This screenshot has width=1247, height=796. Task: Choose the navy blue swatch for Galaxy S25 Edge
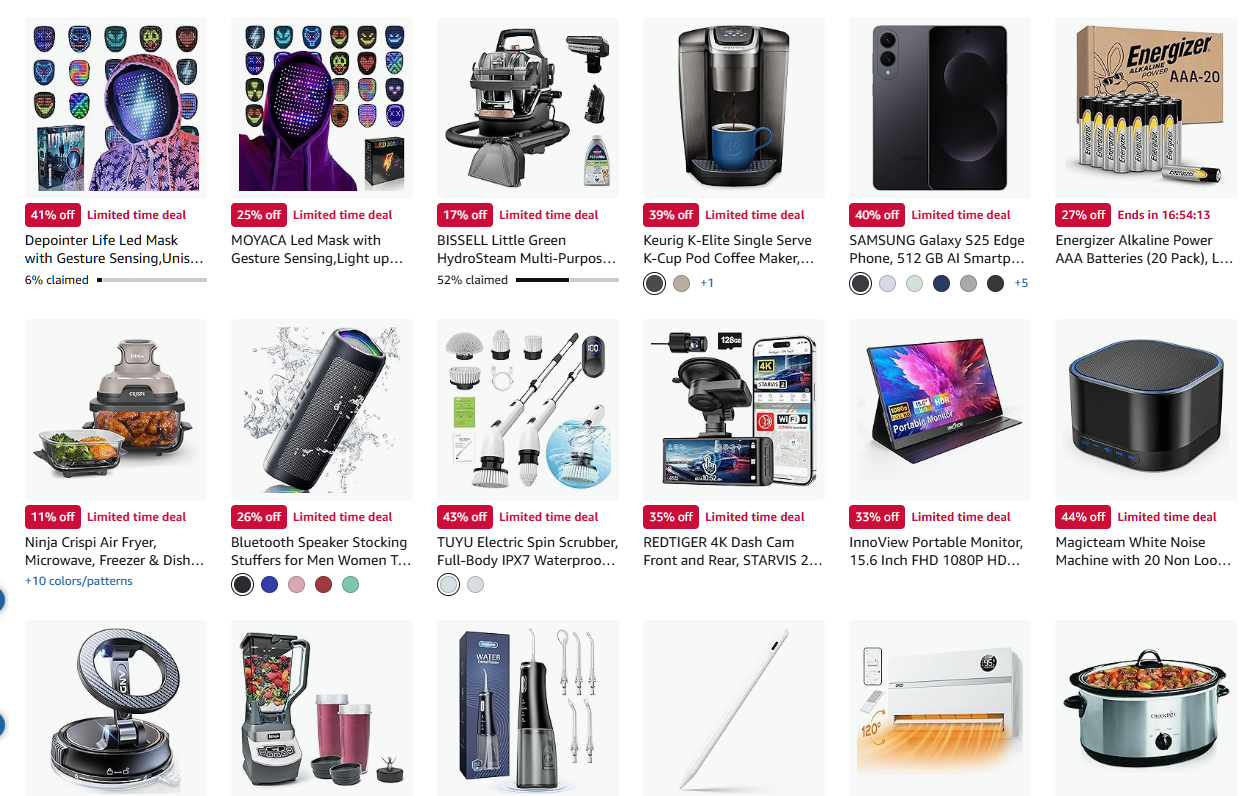[x=941, y=283]
